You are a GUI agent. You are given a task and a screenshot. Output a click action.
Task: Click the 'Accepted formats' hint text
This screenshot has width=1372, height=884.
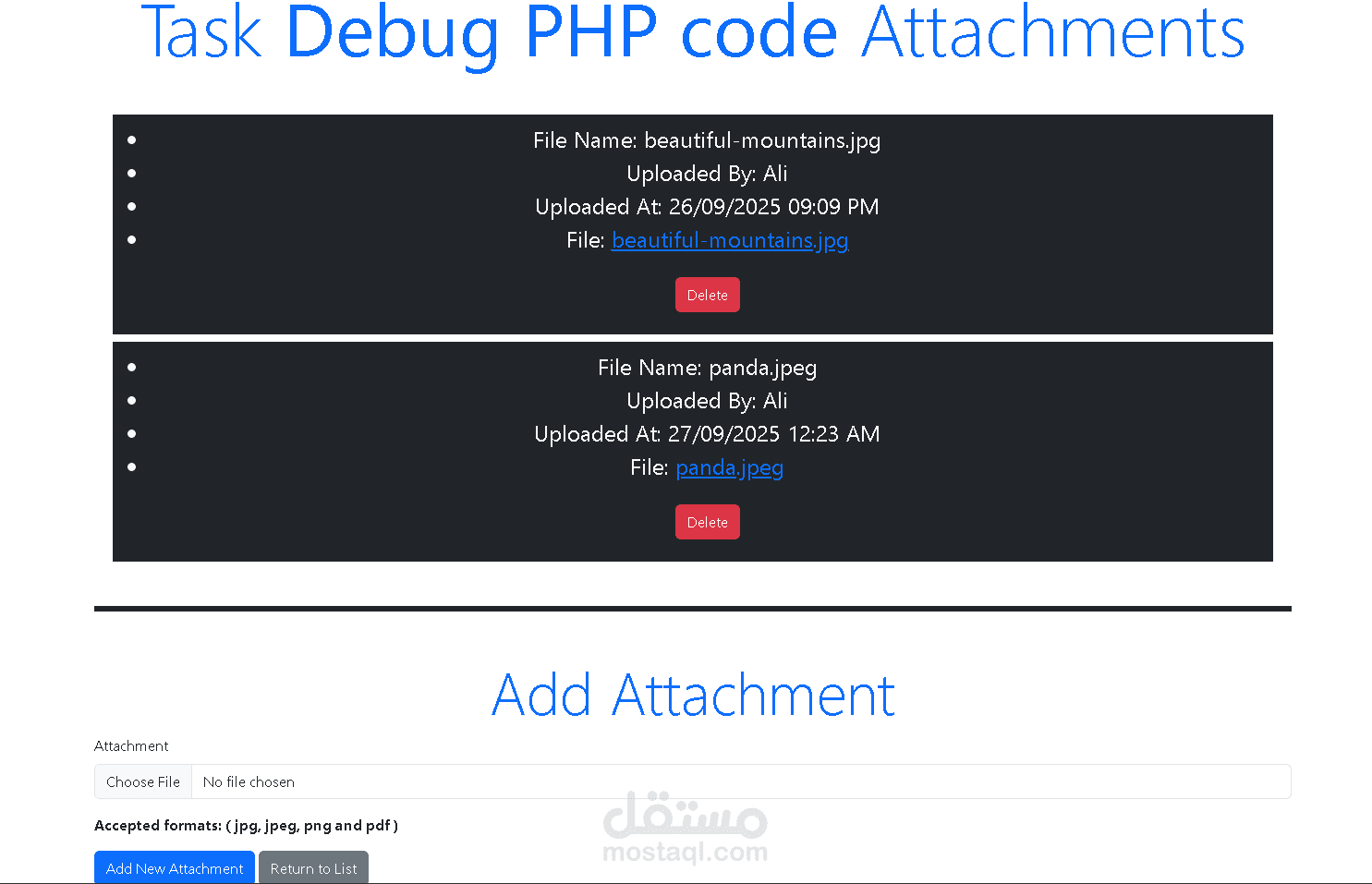pos(246,825)
